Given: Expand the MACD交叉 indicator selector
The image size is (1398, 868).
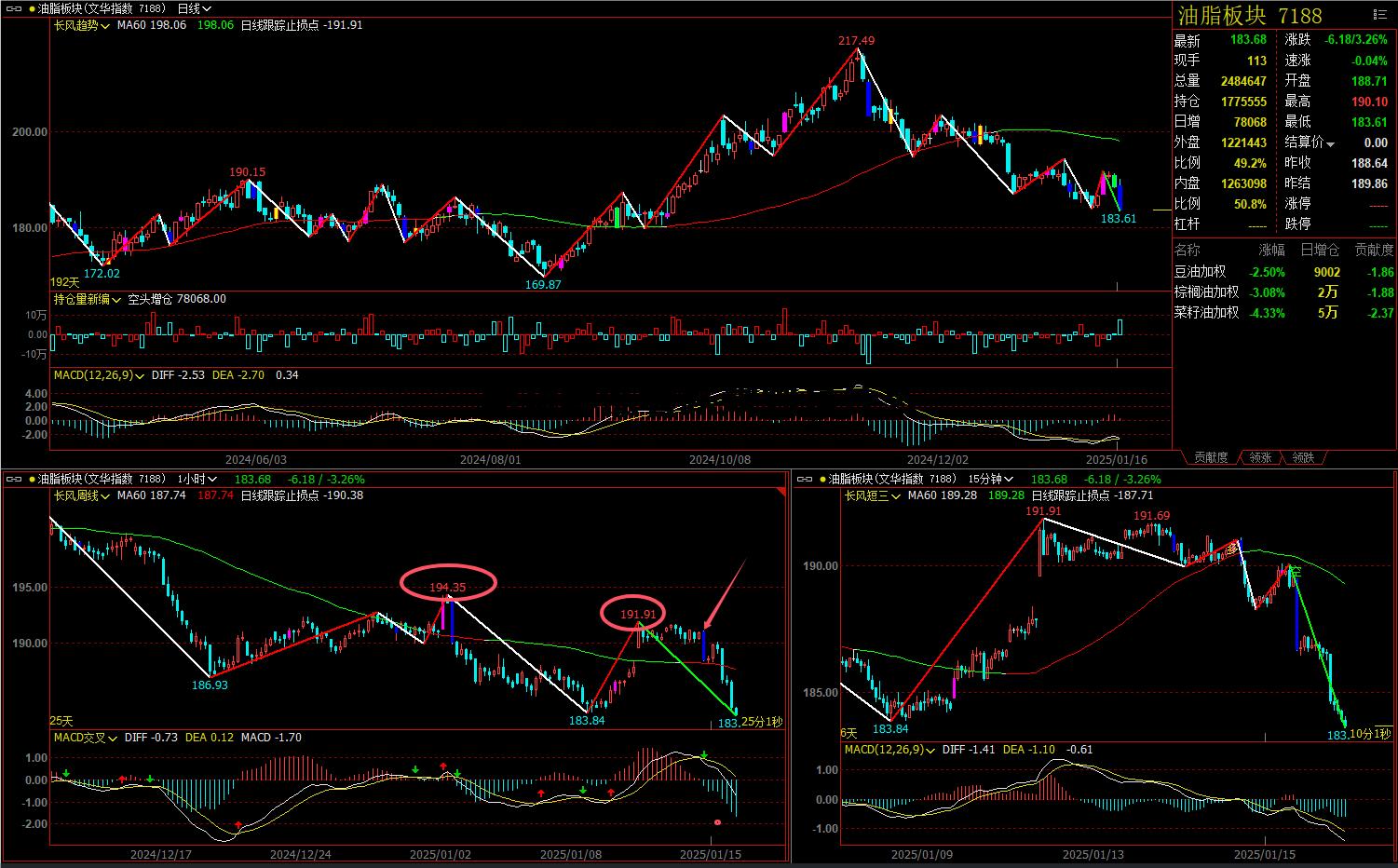Looking at the screenshot, I should [86, 738].
